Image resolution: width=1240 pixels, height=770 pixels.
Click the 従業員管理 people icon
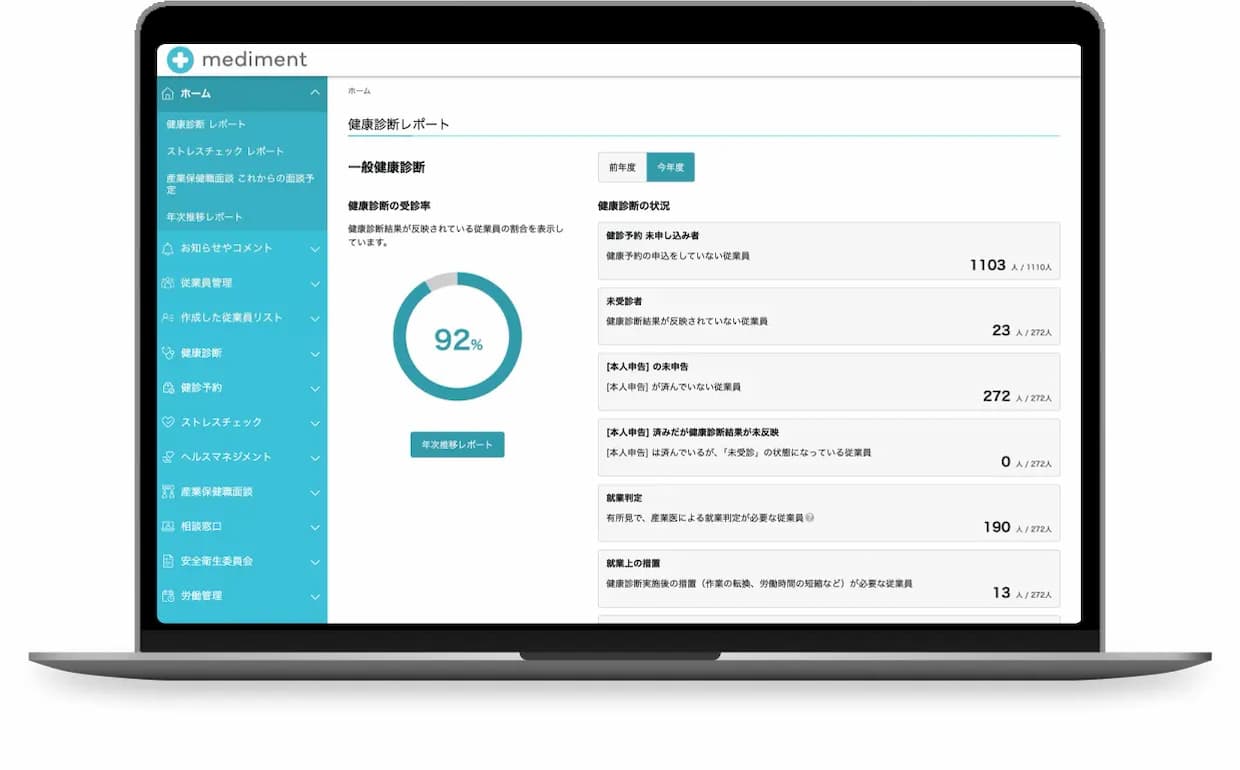[x=168, y=283]
